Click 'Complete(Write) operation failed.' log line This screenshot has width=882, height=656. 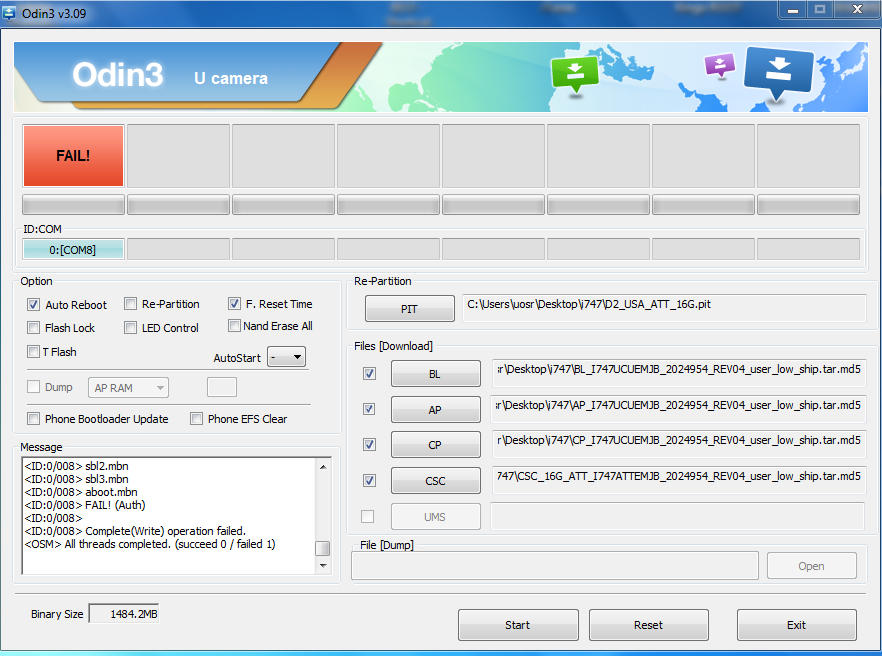click(x=135, y=531)
